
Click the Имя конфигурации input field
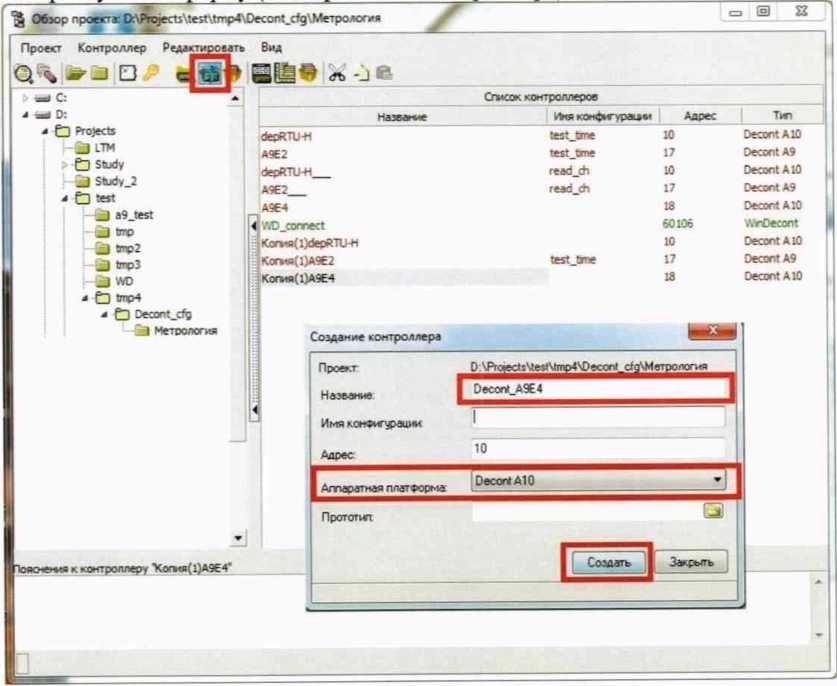click(x=598, y=417)
